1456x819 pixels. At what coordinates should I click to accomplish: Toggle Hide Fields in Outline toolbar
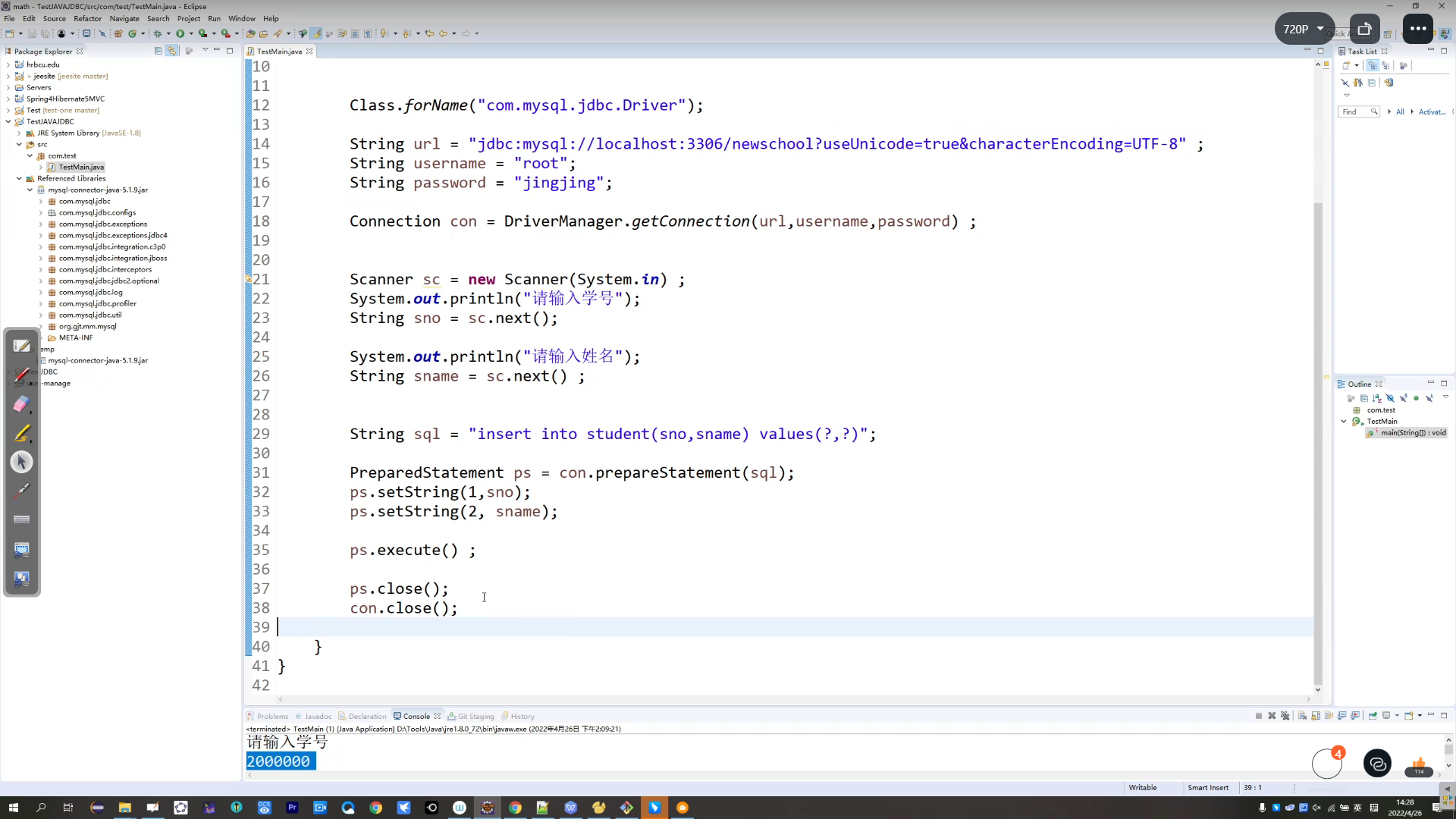(1390, 398)
